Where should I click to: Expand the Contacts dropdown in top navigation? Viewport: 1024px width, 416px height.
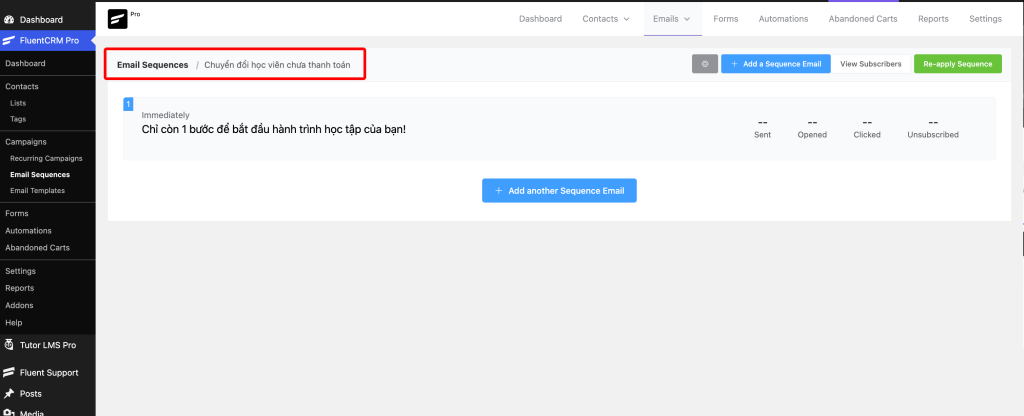(x=606, y=18)
